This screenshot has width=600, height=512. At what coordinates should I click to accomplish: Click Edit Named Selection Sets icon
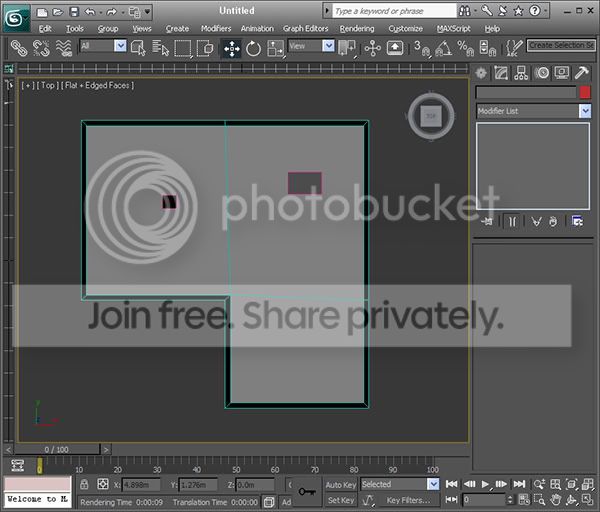tap(514, 49)
